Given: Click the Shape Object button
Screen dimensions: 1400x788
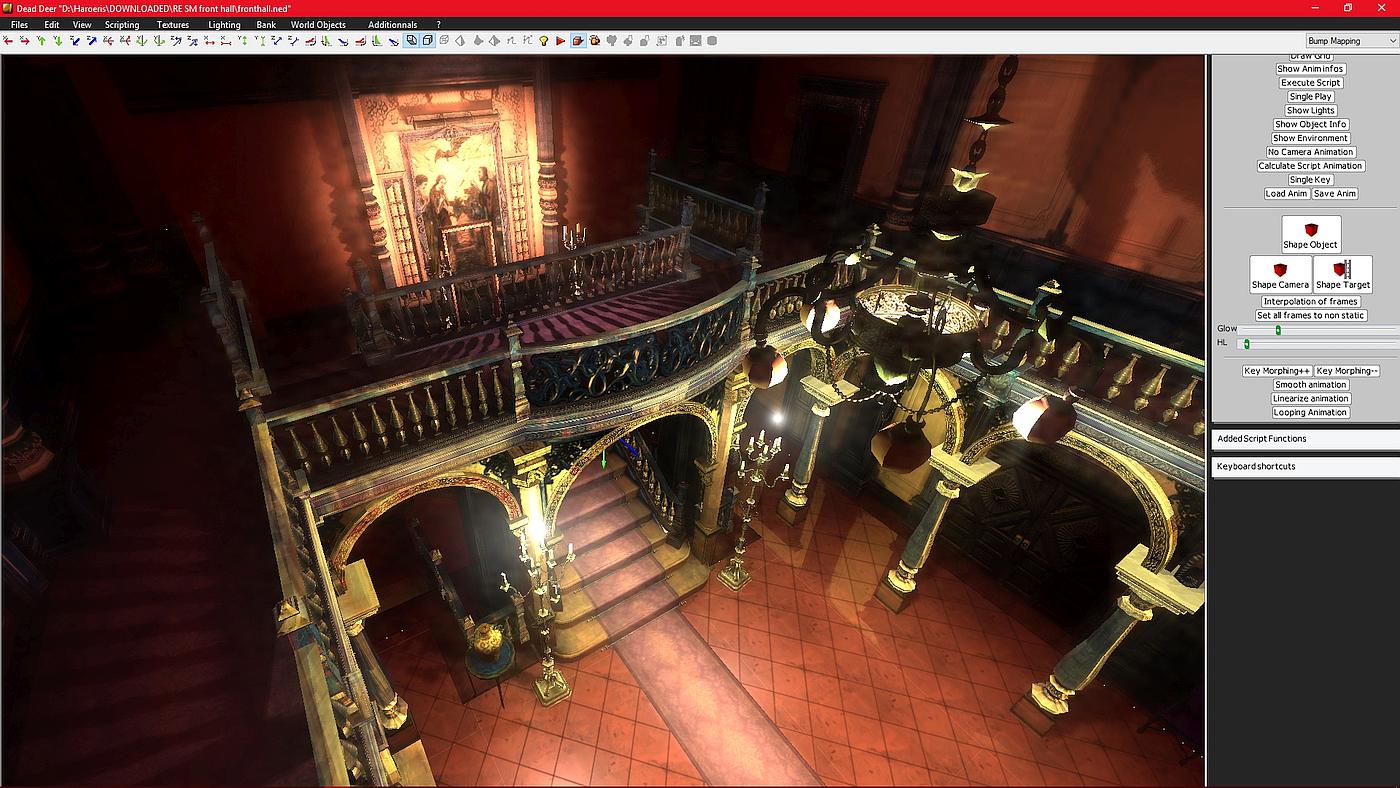Looking at the screenshot, I should [x=1310, y=234].
